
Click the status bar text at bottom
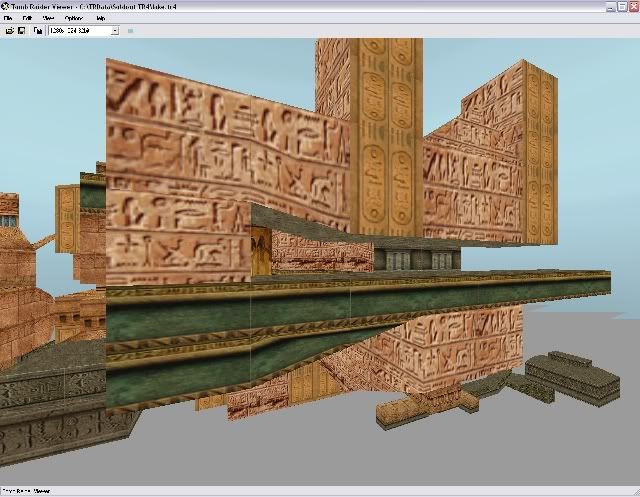26,491
